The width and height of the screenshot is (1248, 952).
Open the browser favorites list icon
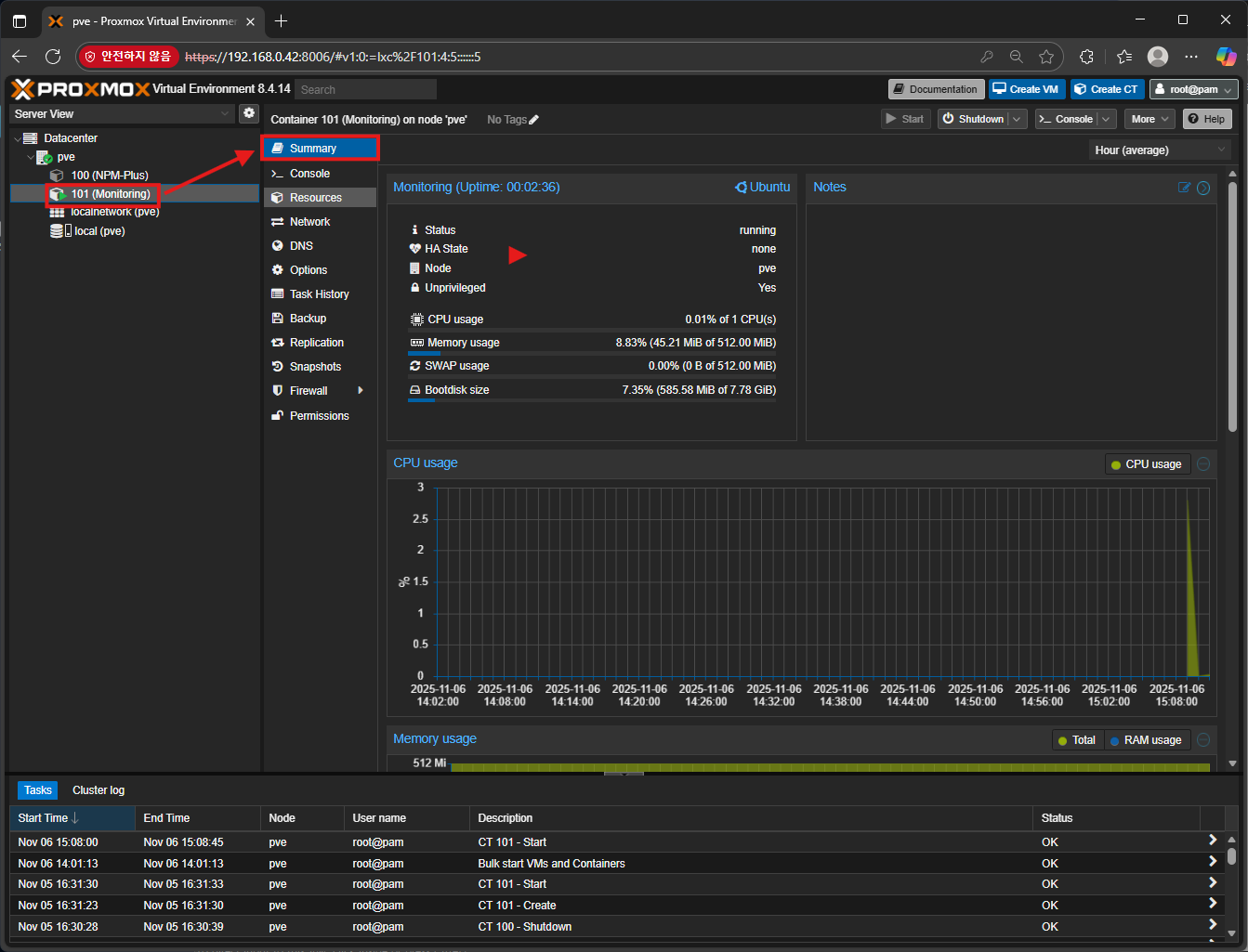(x=1124, y=57)
